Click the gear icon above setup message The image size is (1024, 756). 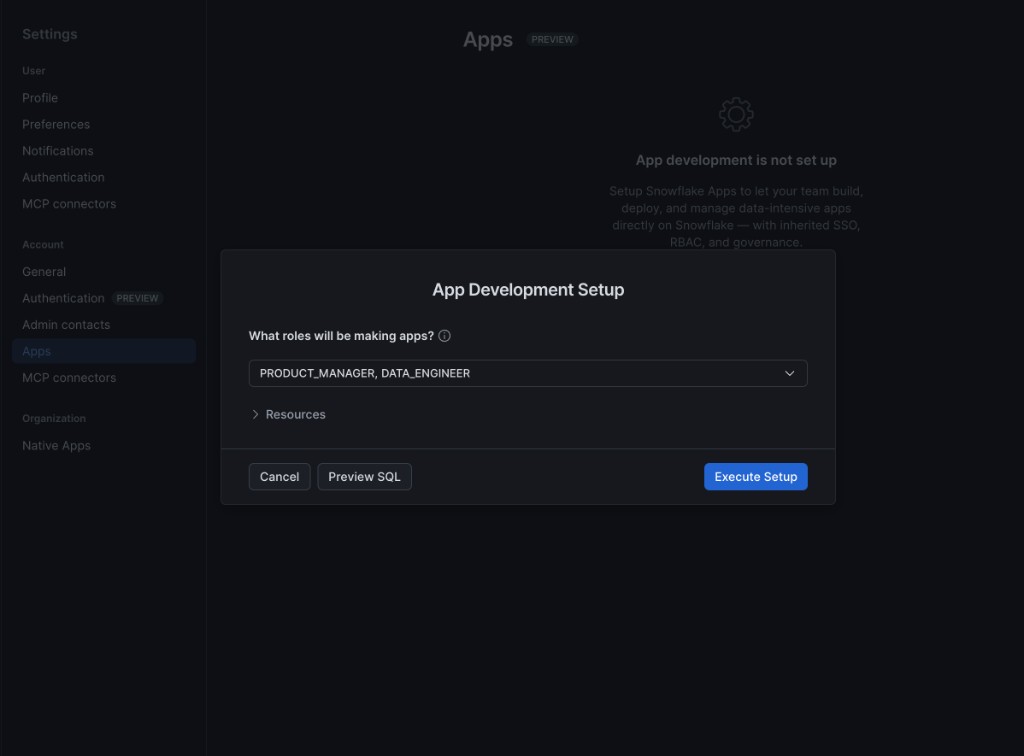tap(736, 114)
